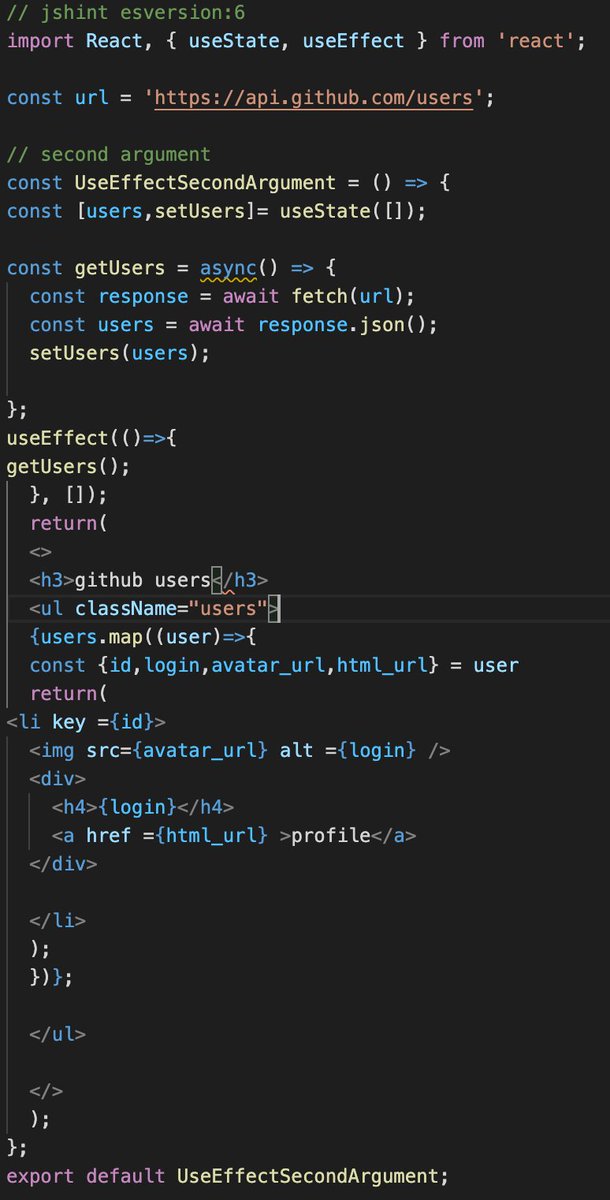Click 'key' attribute on the li tag
This screenshot has width=610, height=1200.
(x=69, y=721)
